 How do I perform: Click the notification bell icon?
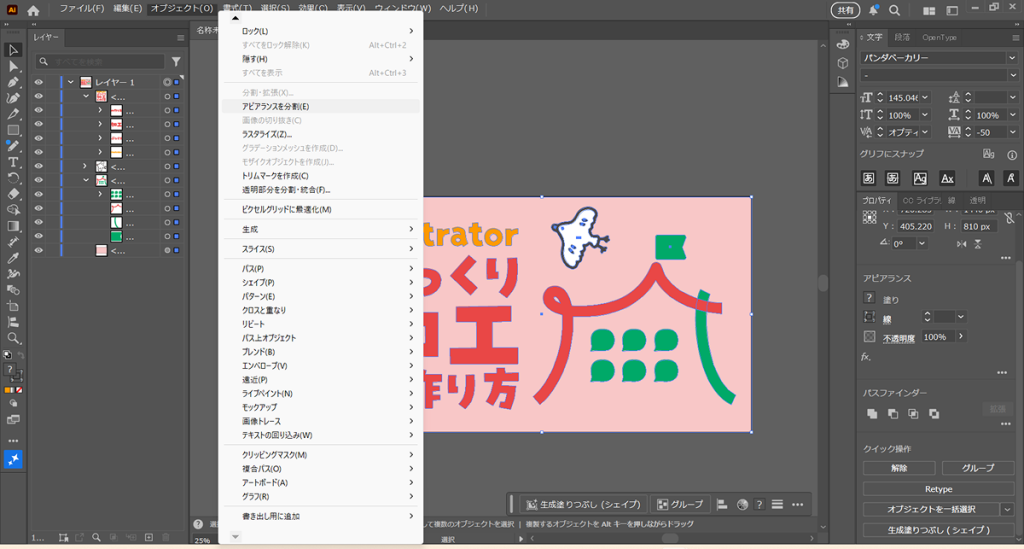(873, 10)
